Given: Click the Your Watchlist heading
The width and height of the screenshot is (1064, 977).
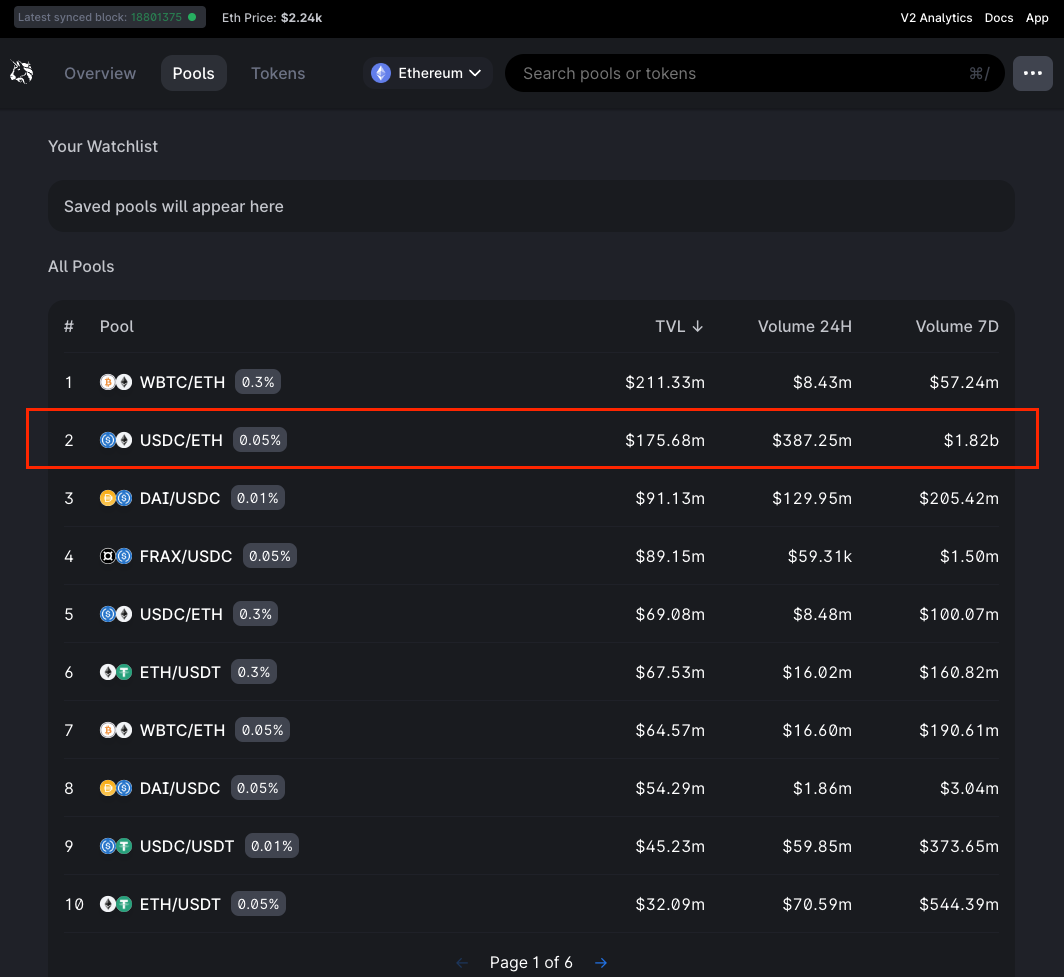Looking at the screenshot, I should tap(103, 147).
